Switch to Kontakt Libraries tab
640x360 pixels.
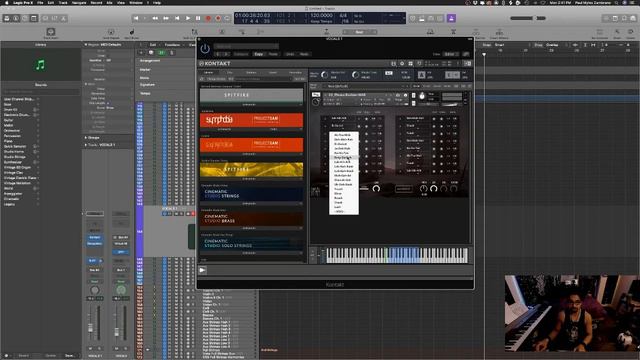point(208,72)
